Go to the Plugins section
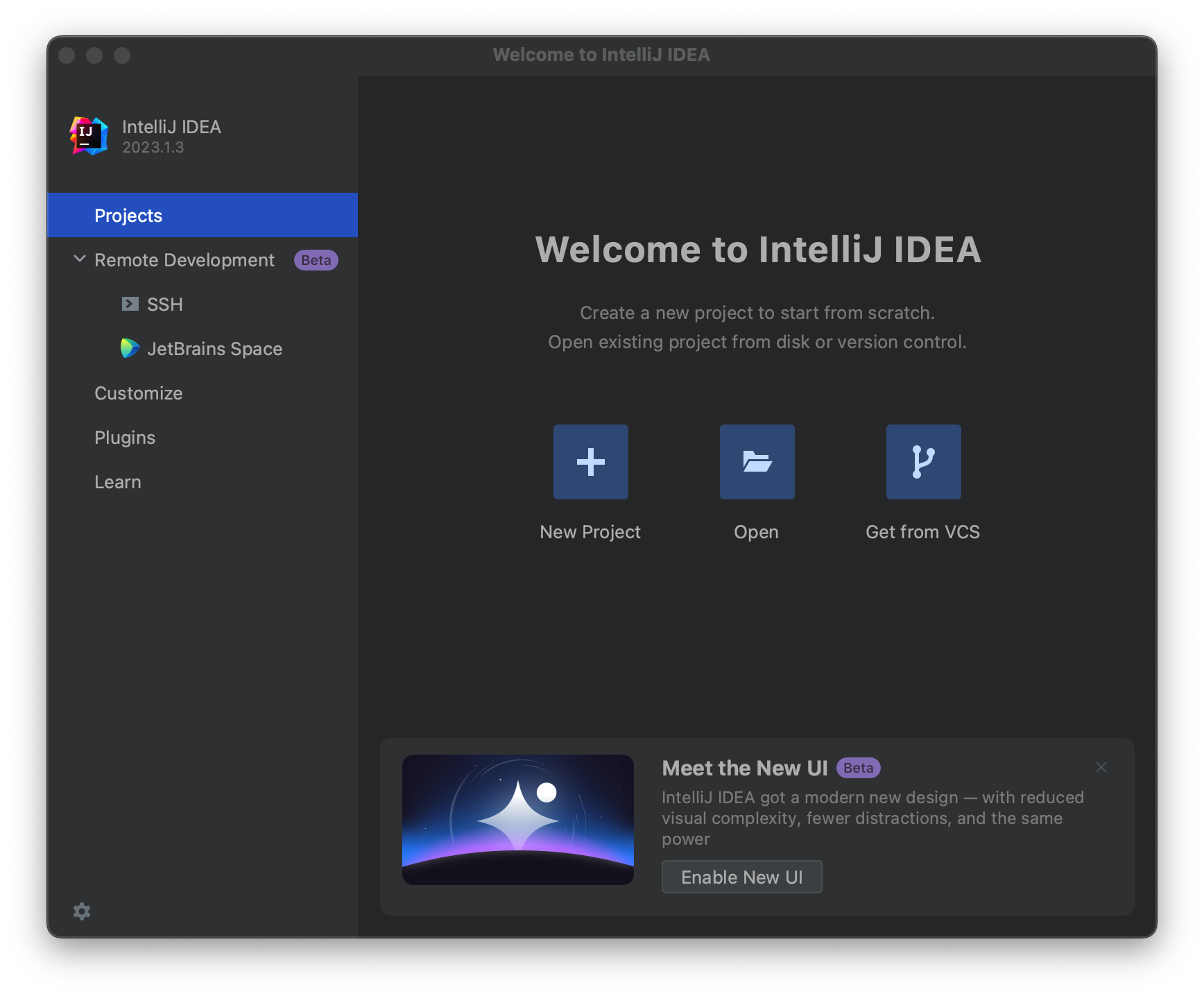 coord(203,437)
